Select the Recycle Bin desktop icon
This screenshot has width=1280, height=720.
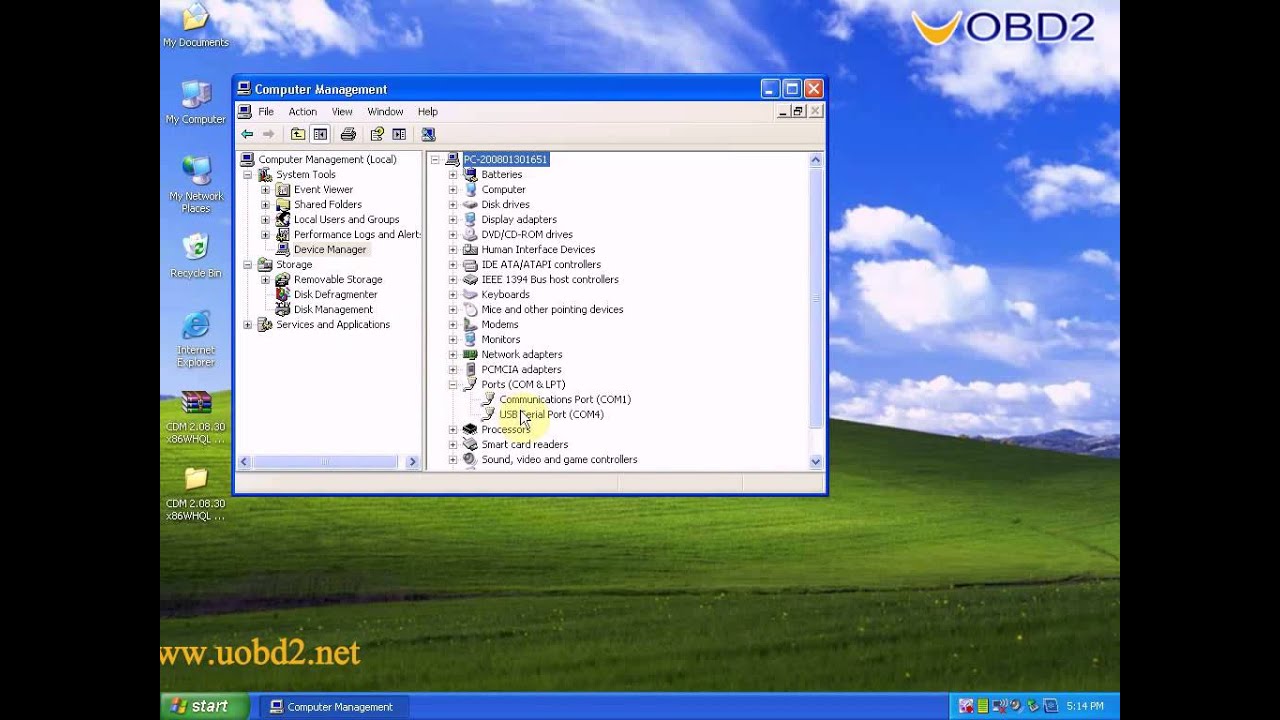coord(196,257)
